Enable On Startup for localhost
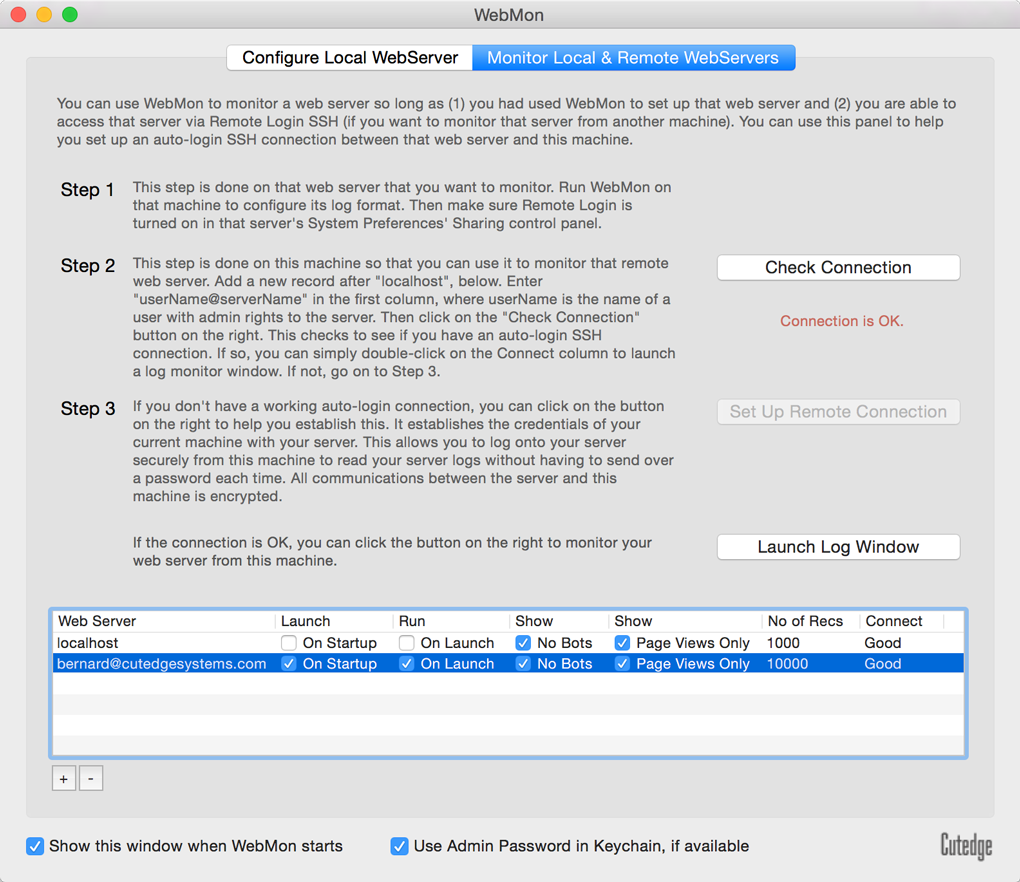 [289, 643]
